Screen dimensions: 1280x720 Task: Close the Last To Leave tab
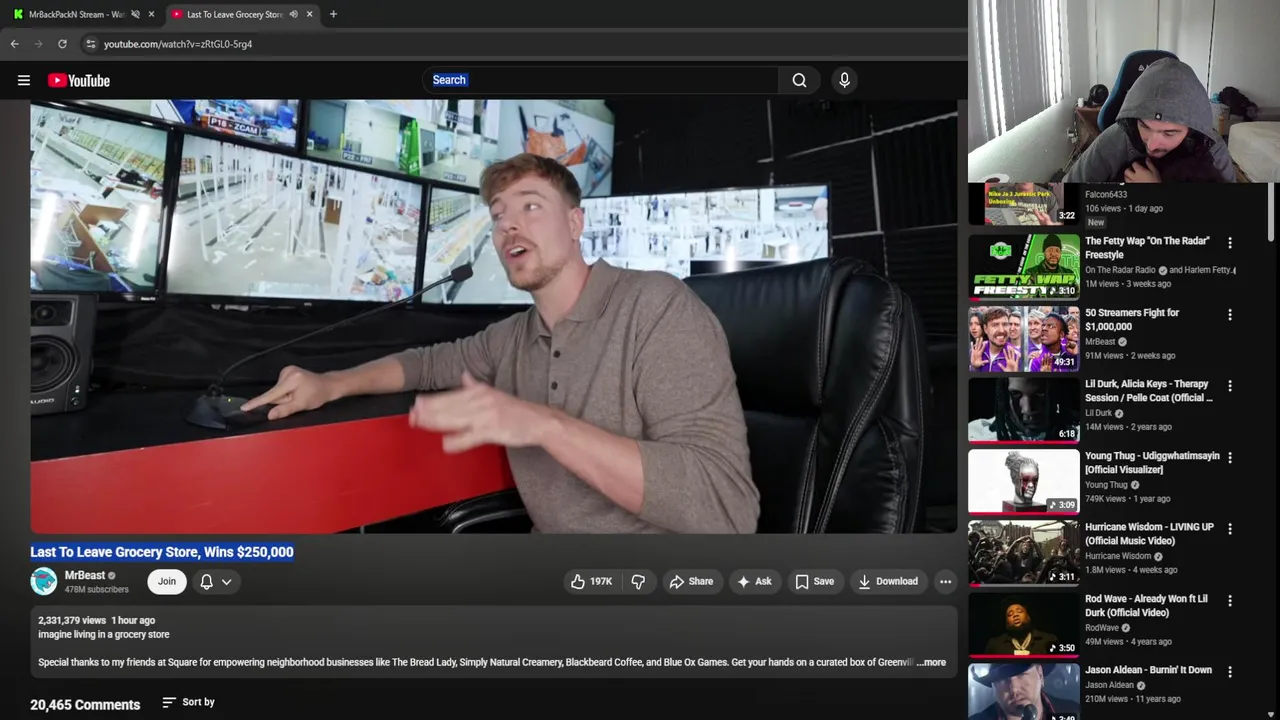[x=309, y=14]
